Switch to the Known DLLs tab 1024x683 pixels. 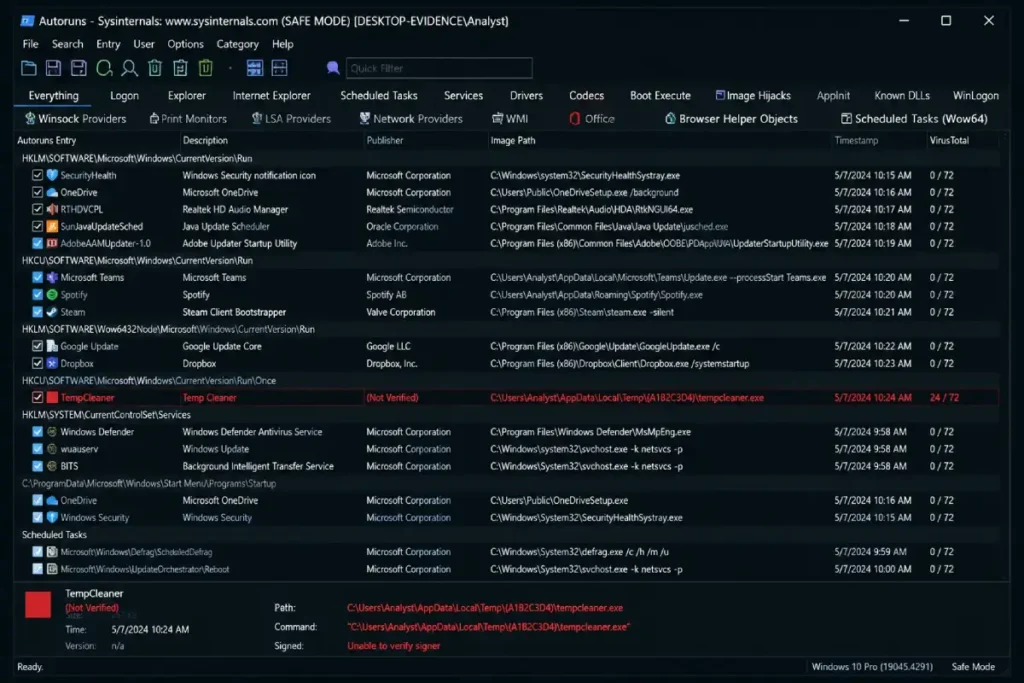pos(902,95)
